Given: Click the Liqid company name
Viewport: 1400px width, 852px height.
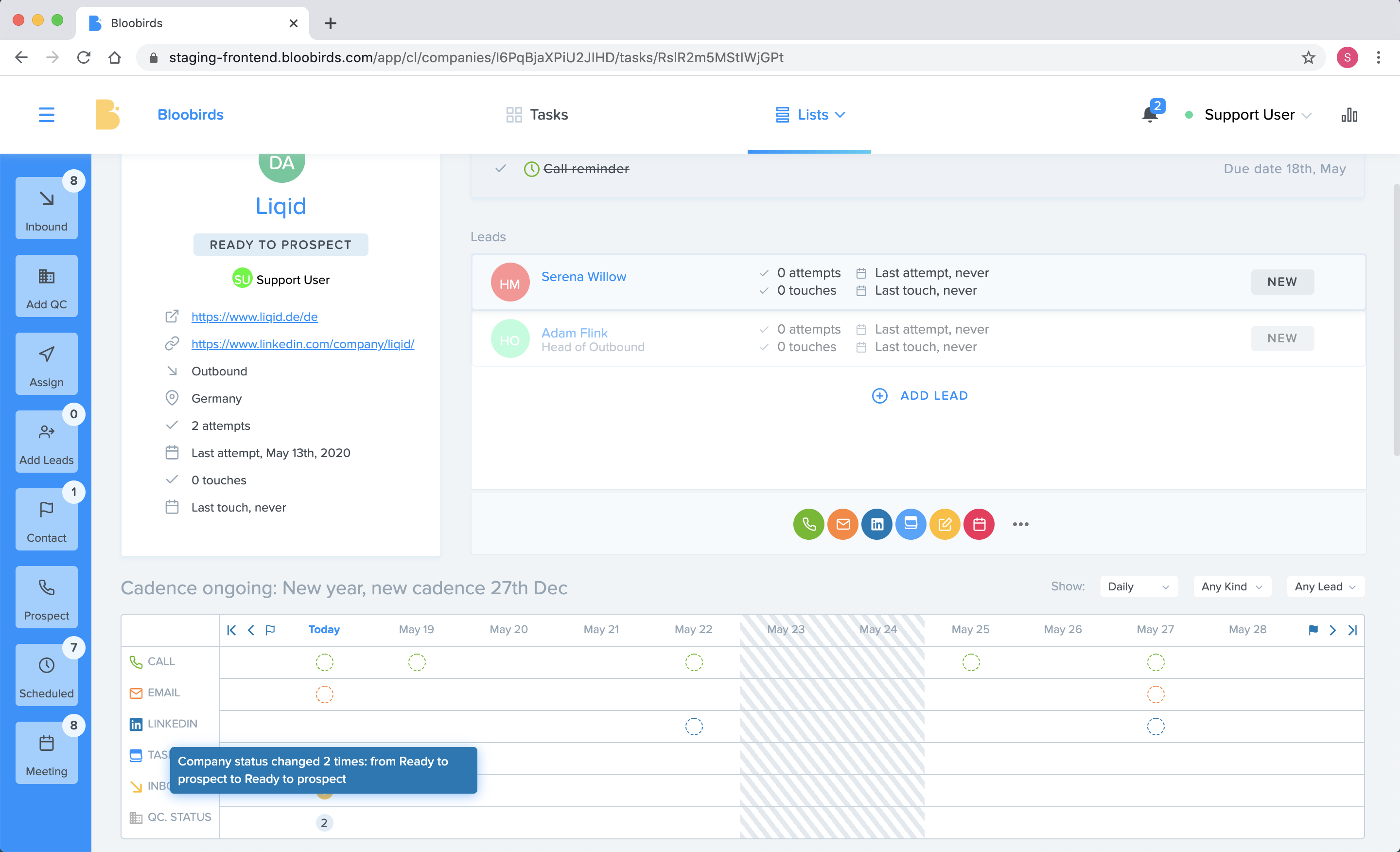Looking at the screenshot, I should (280, 206).
